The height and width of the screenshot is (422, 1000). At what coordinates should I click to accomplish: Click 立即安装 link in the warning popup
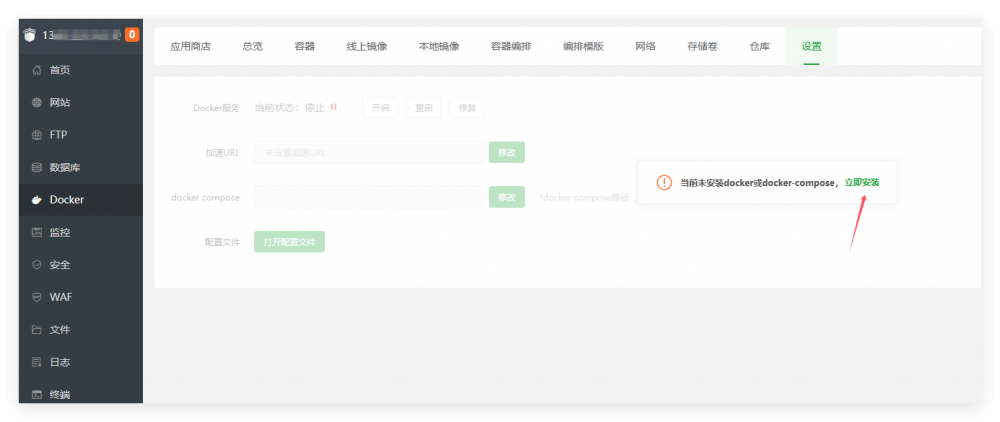(x=861, y=183)
